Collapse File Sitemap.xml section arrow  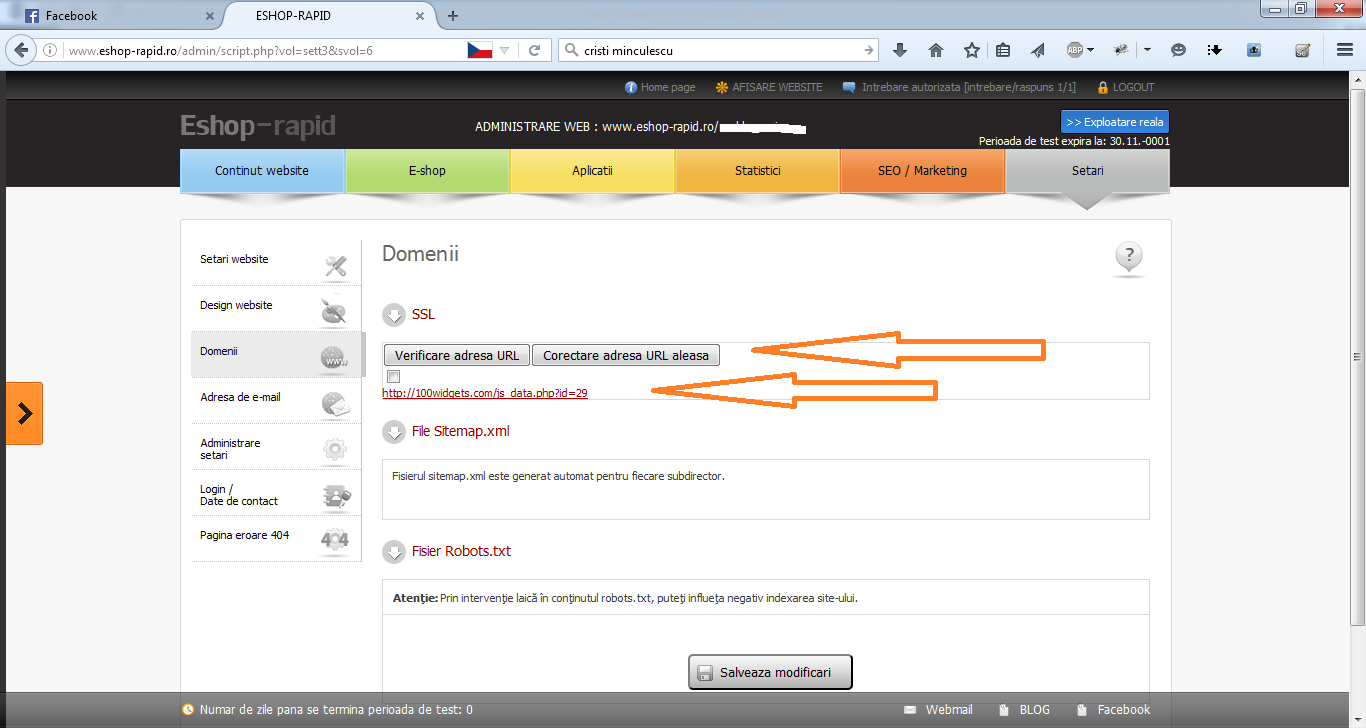[x=393, y=432]
